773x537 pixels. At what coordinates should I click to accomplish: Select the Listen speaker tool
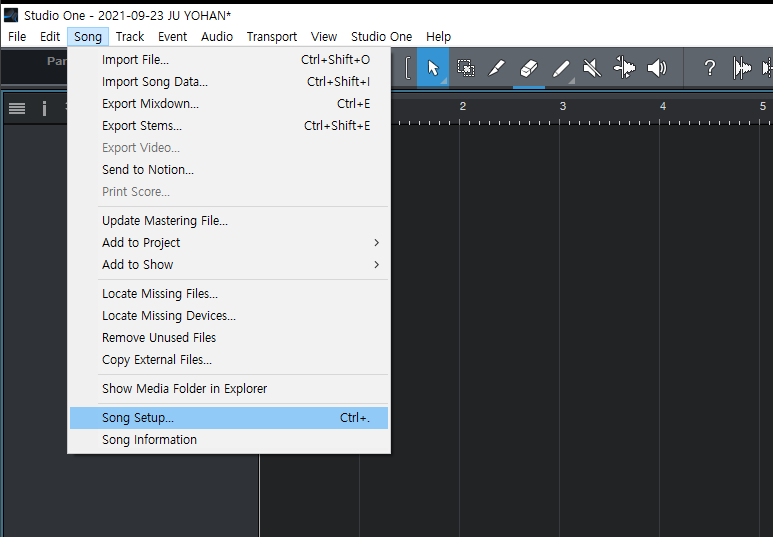(657, 68)
